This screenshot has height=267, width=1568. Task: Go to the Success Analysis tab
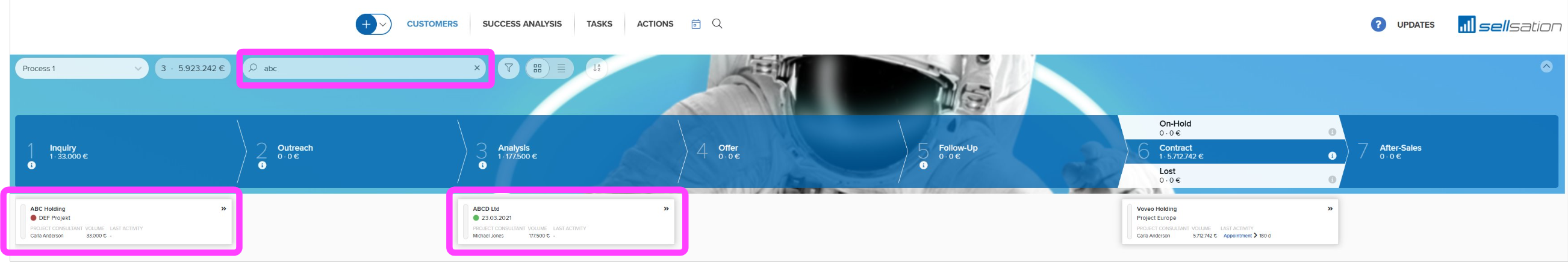(521, 24)
